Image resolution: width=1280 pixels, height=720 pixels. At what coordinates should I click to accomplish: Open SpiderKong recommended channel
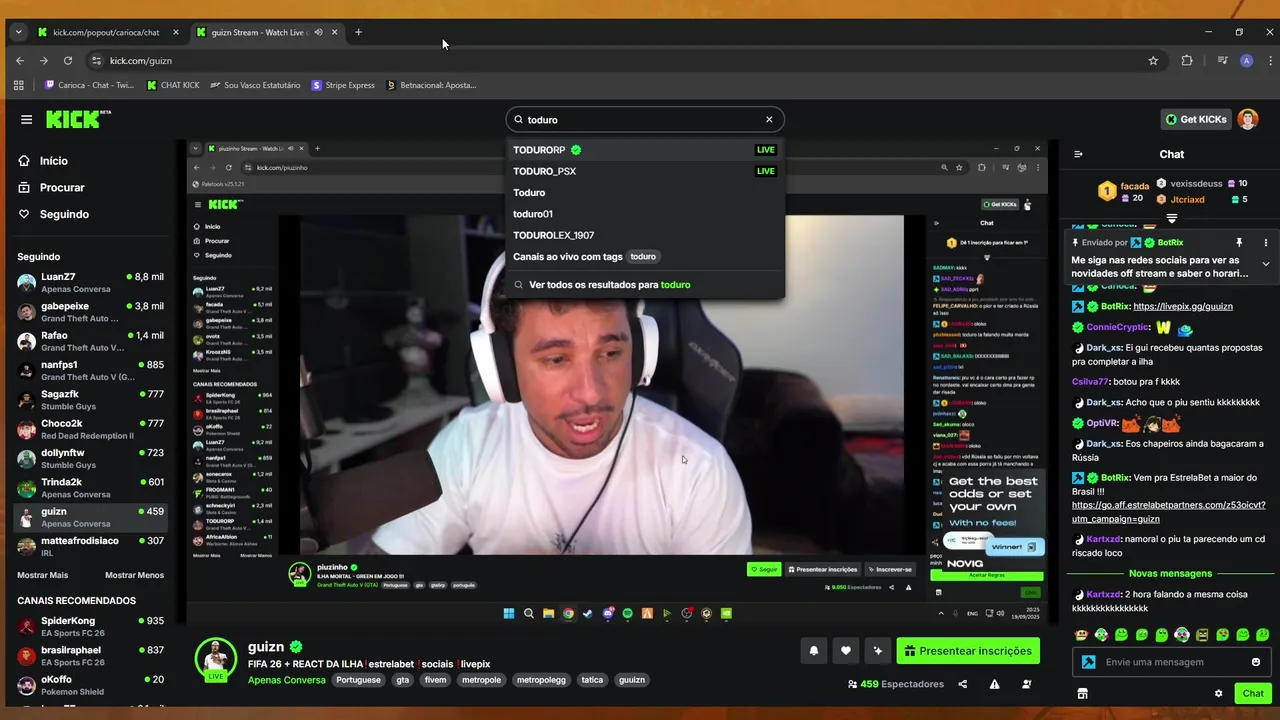click(90, 627)
